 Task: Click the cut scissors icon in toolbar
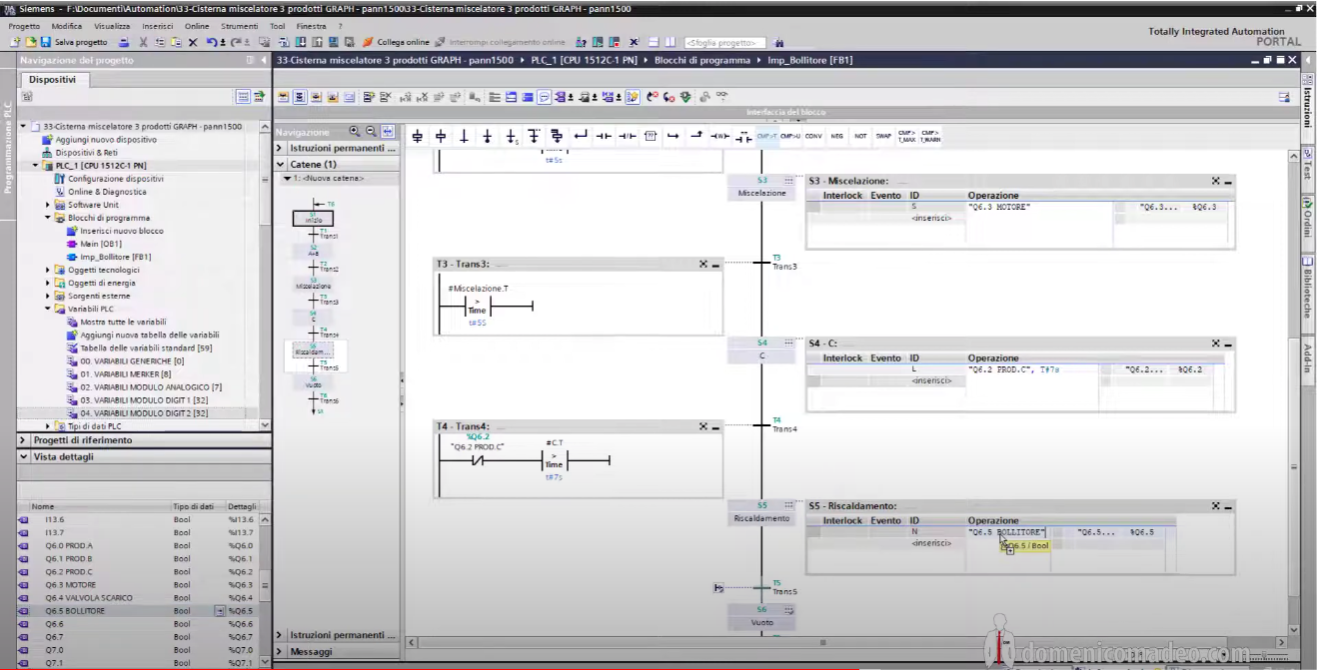[x=143, y=42]
